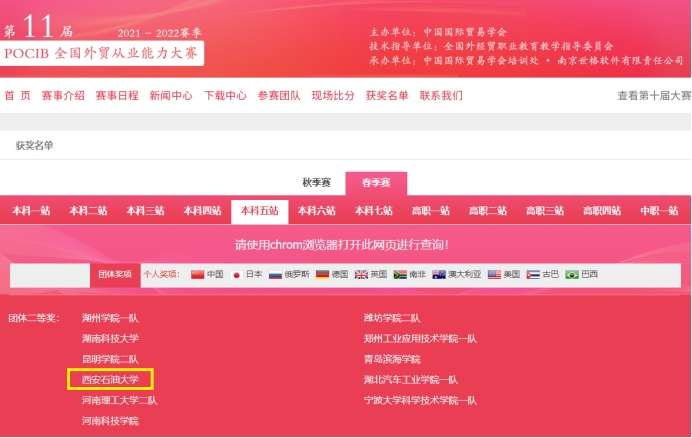Image resolution: width=692 pixels, height=438 pixels.
Task: Open 下载中心 in the navigation menu
Action: pyautogui.click(x=225, y=96)
